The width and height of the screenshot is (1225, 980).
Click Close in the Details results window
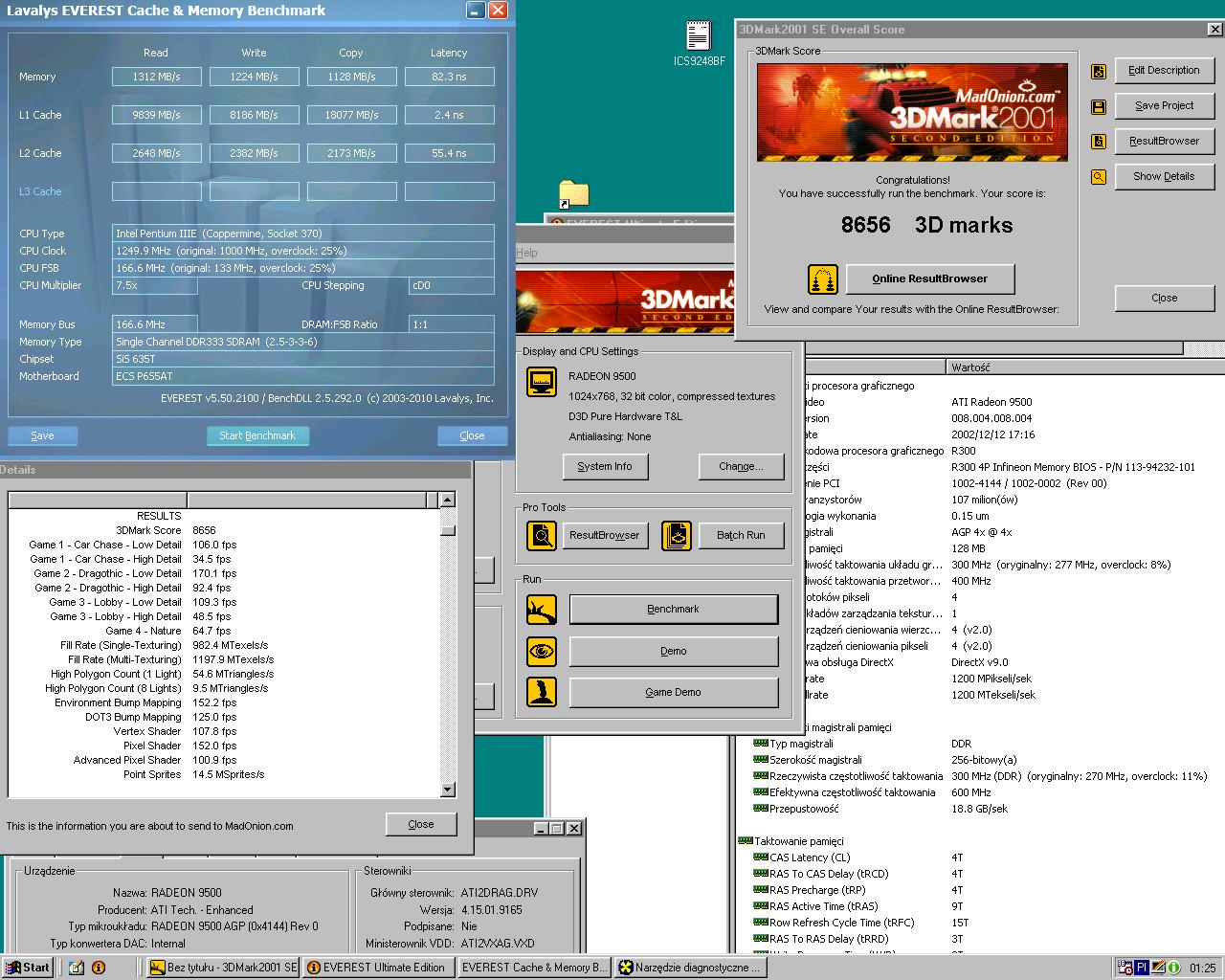(x=421, y=824)
